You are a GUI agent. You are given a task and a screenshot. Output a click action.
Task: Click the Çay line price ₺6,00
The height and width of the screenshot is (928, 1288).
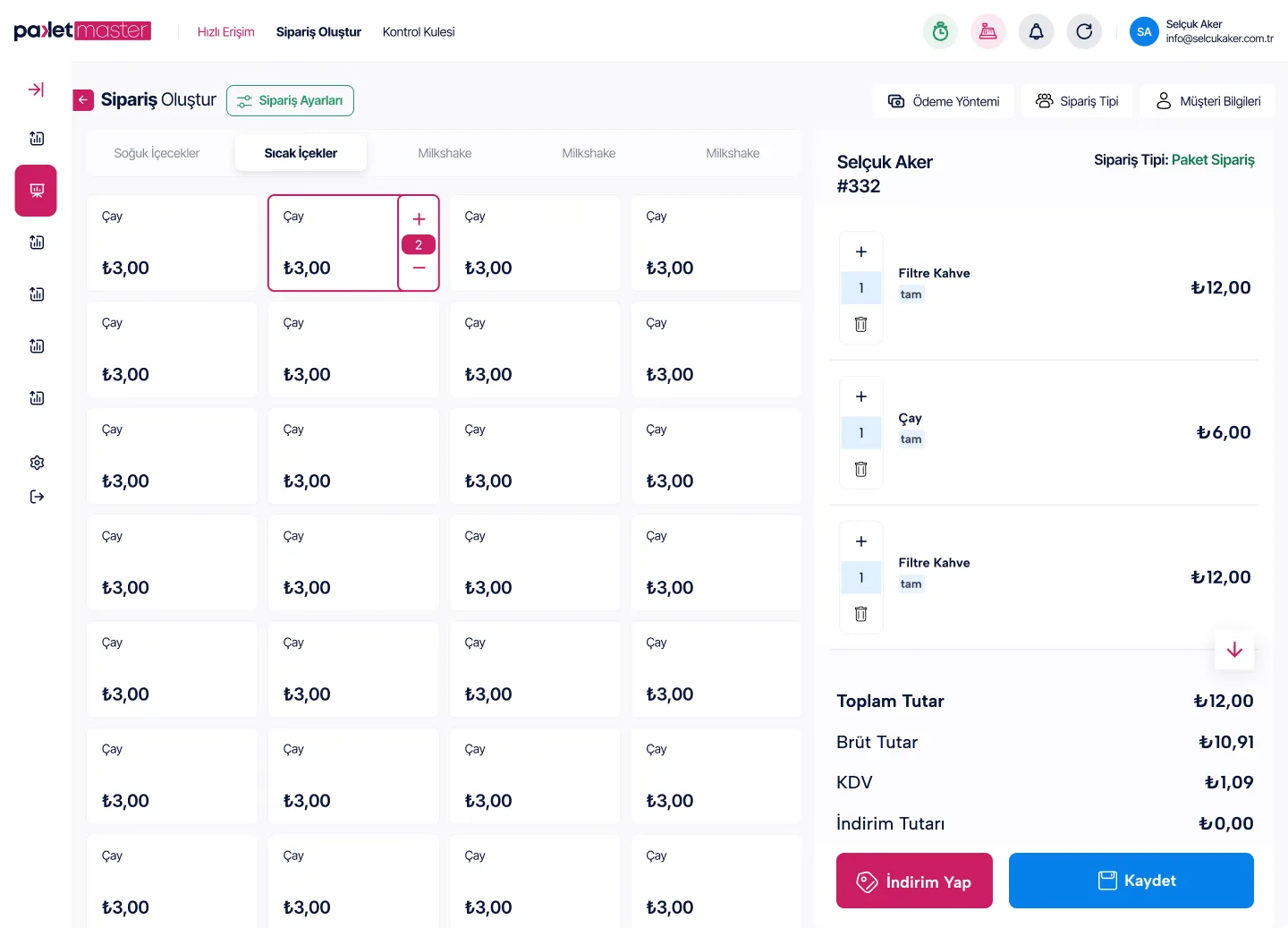tap(1224, 433)
